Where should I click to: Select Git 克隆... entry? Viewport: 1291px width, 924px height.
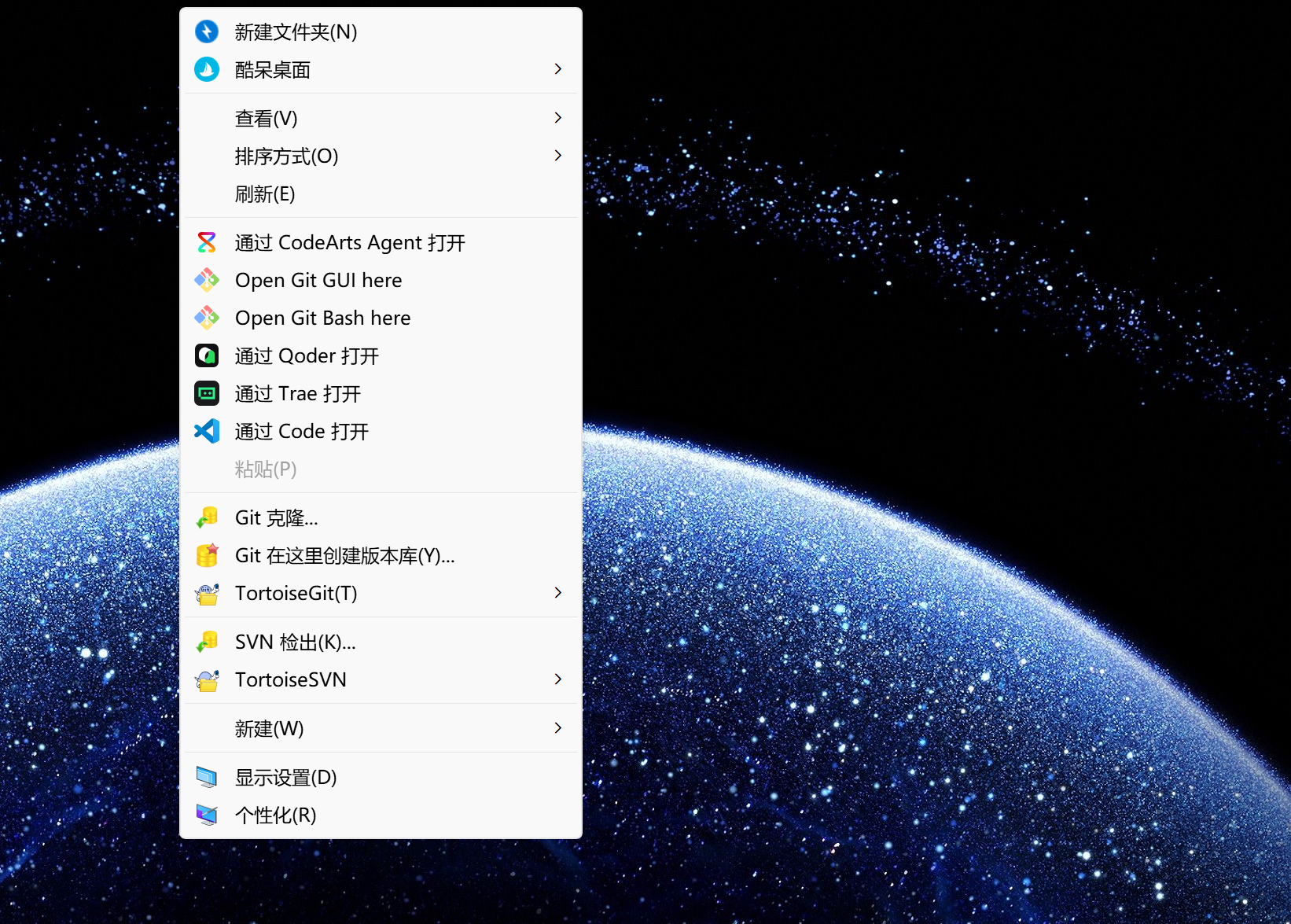click(x=381, y=517)
